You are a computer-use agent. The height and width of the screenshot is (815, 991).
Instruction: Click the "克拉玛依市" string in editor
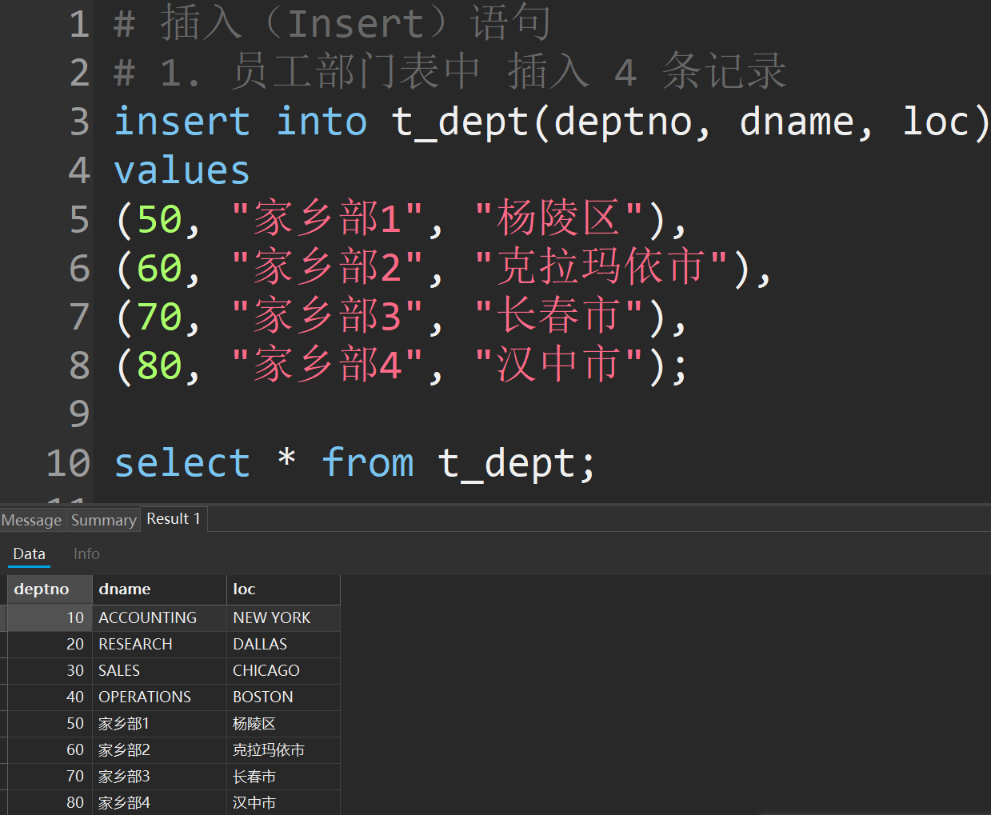coord(601,267)
